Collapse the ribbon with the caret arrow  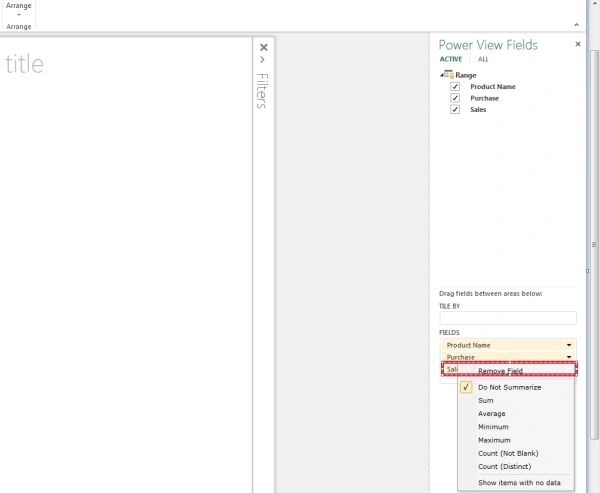coord(576,25)
